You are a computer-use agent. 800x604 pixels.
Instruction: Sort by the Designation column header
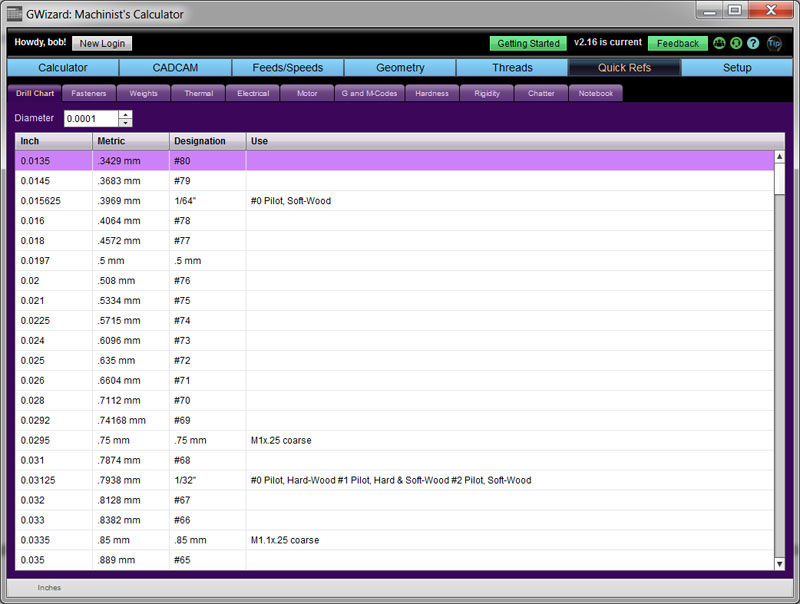[x=207, y=141]
